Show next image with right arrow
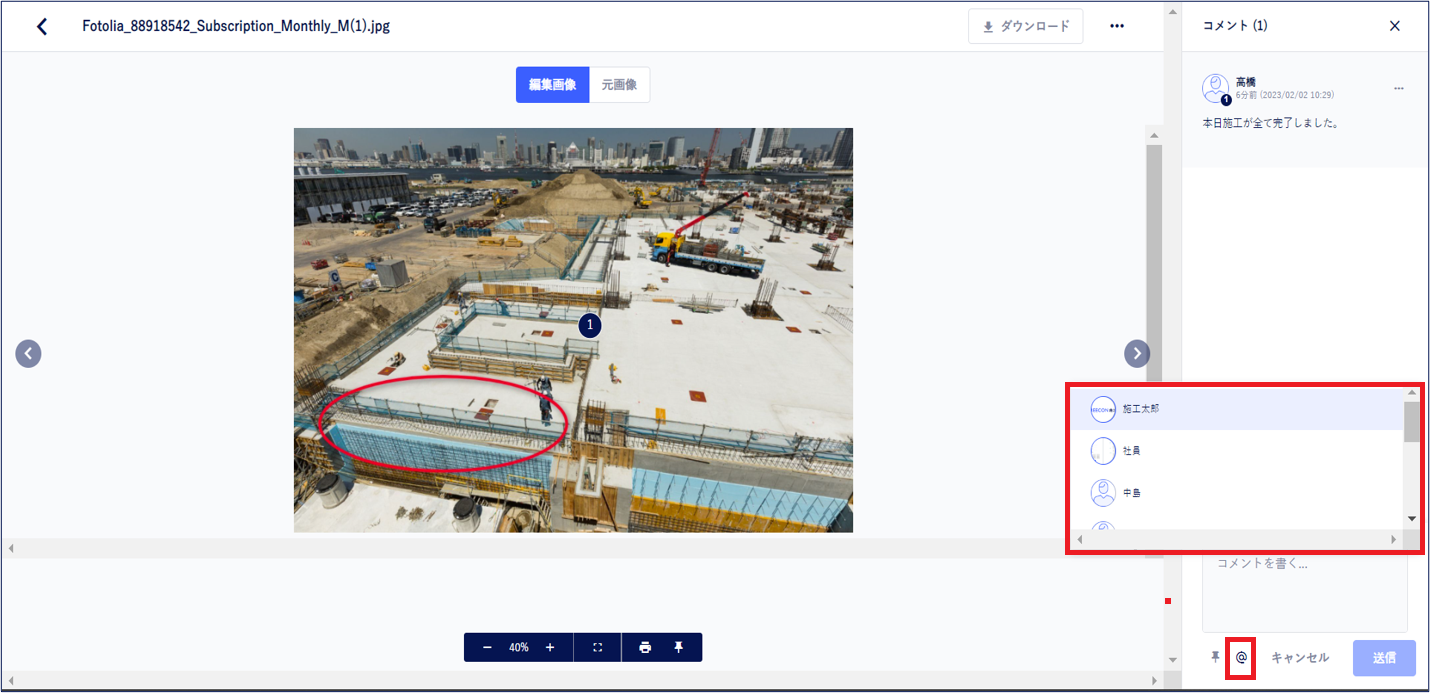 pyautogui.click(x=1137, y=353)
